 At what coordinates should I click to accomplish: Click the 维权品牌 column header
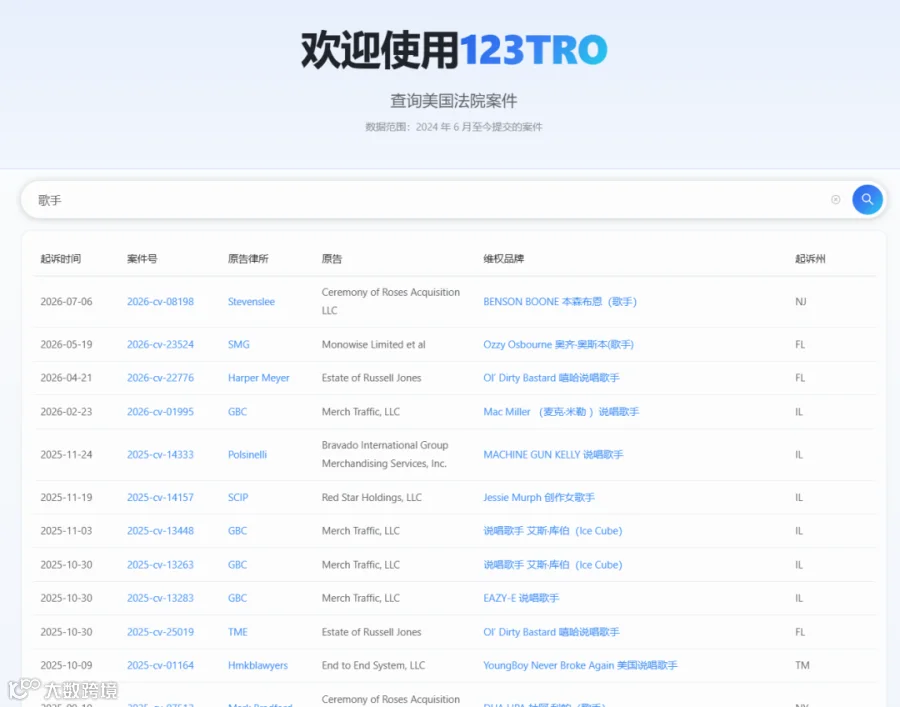[x=503, y=259]
